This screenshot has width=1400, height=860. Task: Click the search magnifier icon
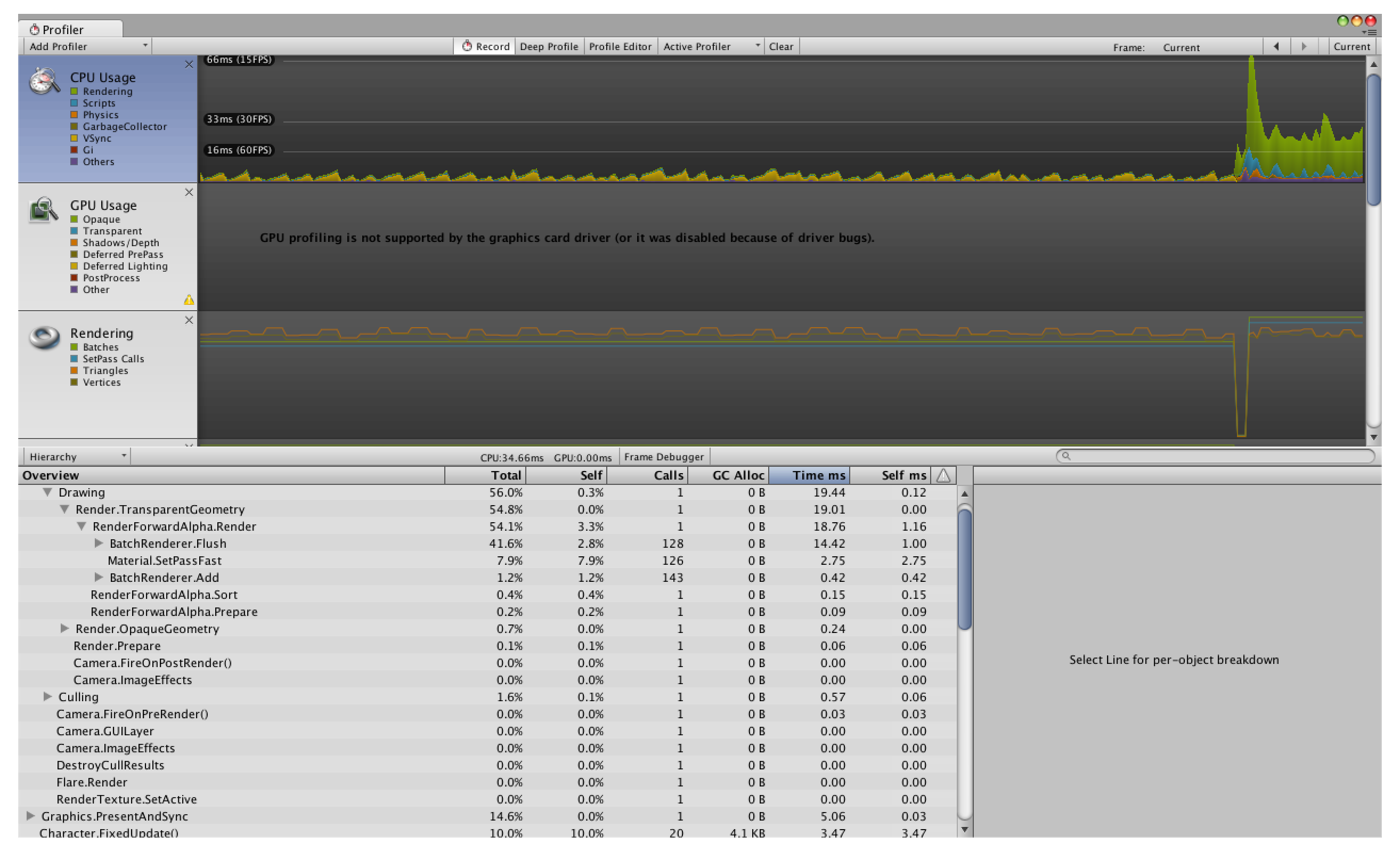point(1066,456)
